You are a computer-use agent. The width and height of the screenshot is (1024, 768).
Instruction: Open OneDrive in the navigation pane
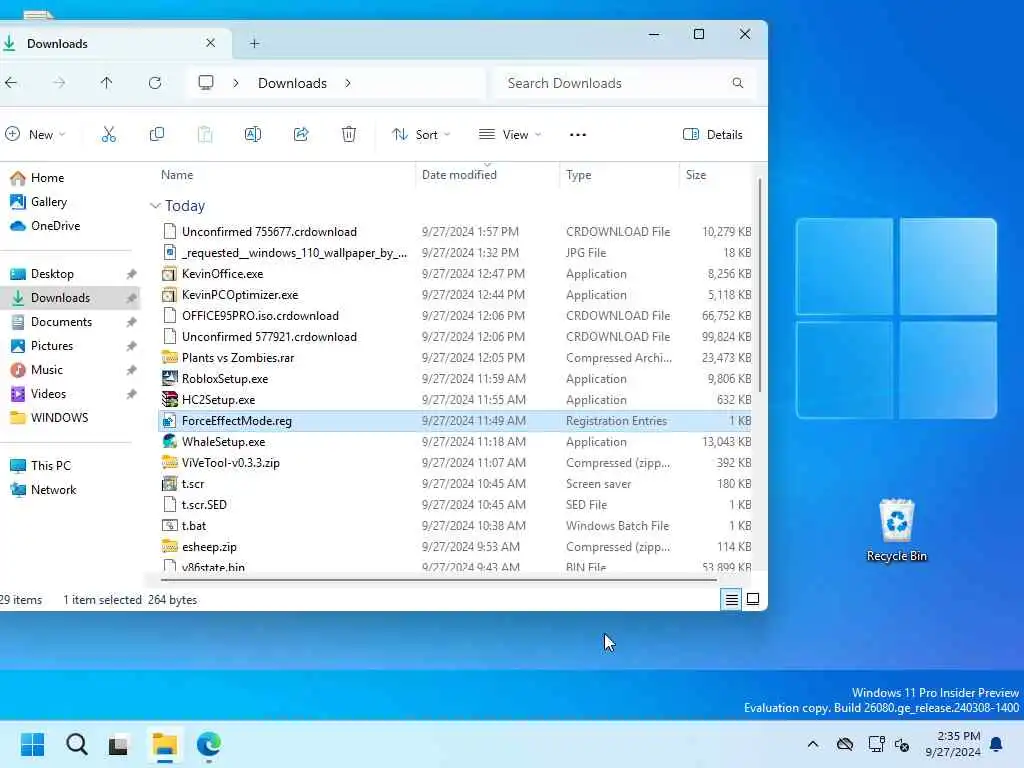click(46, 226)
